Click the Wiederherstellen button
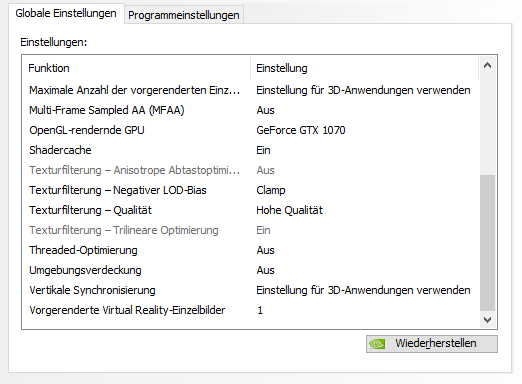 [432, 344]
